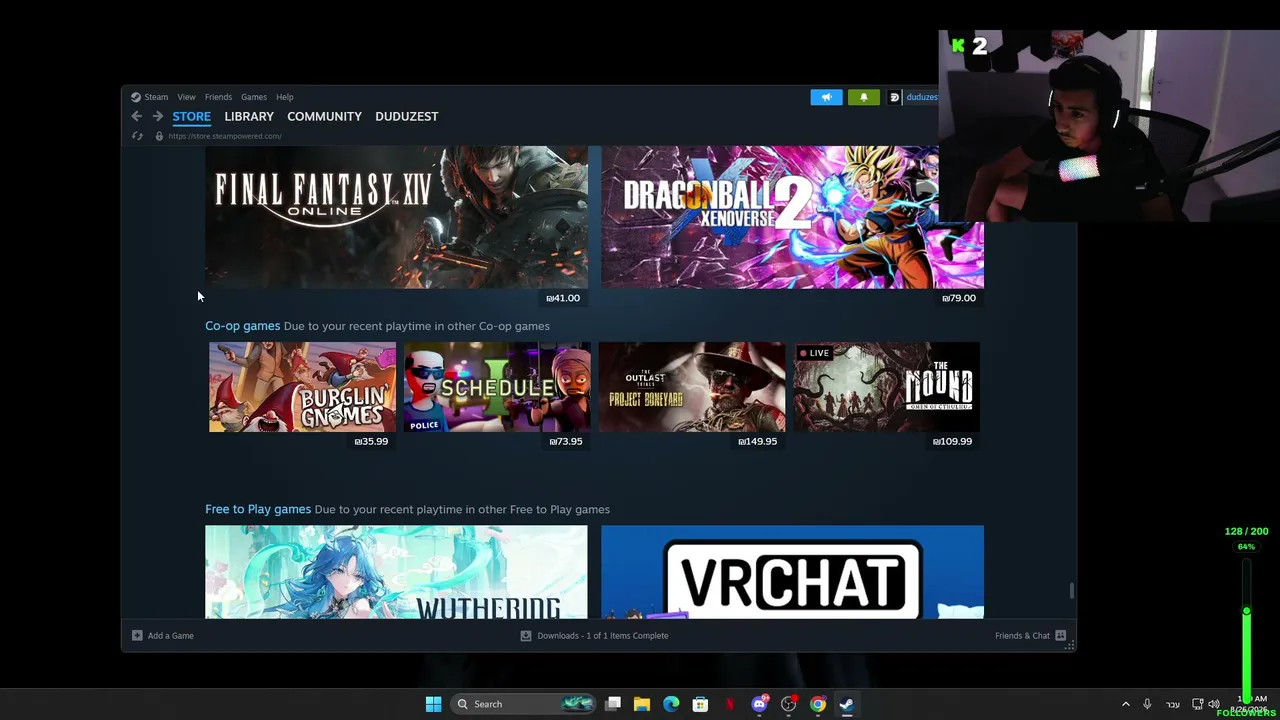Click the 79.00 price under Dragon Ball Xenoverse

[959, 298]
